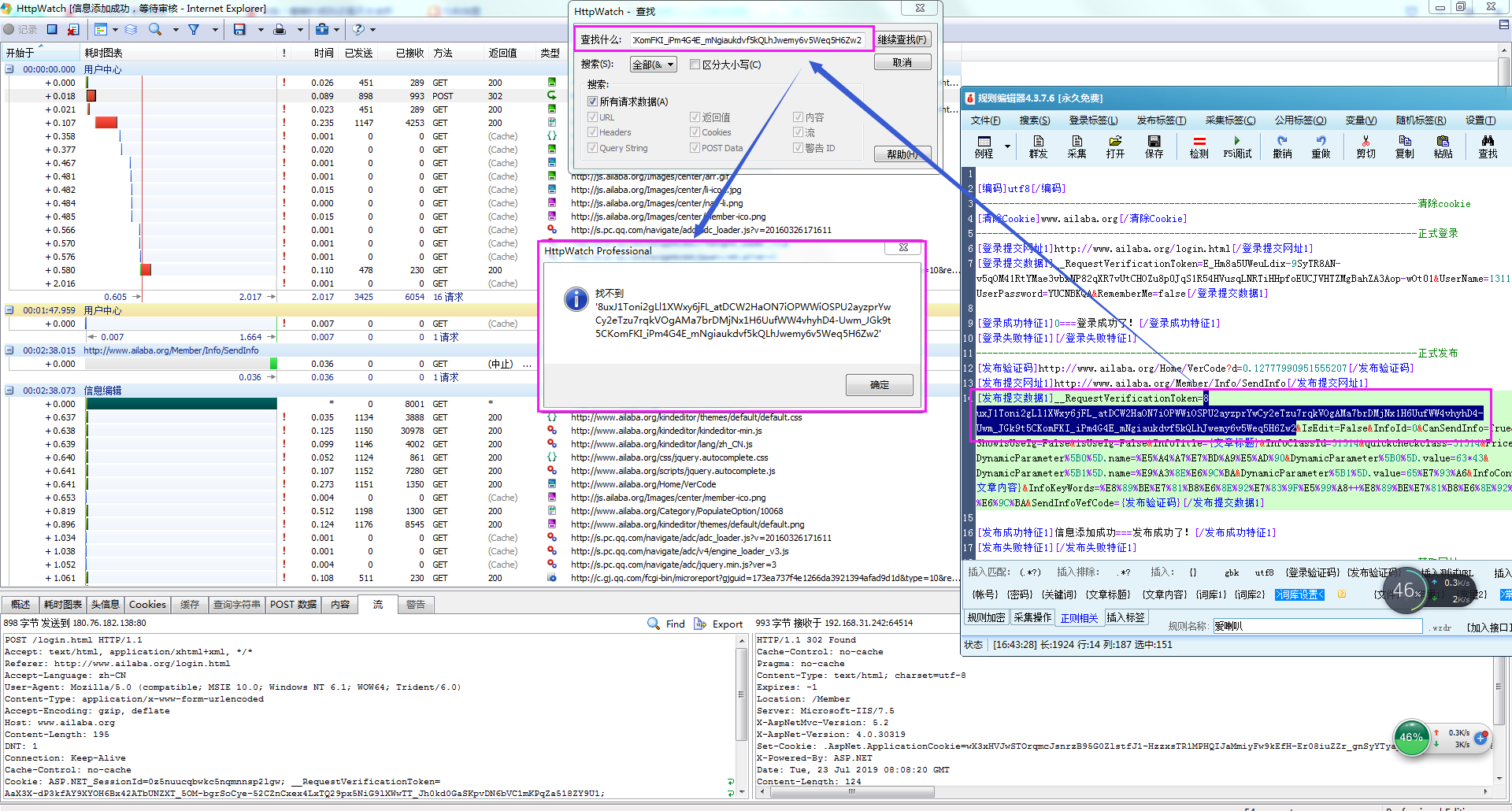Click the magnifier Find icon in HttpWatch toolbar
1512x811 pixels.
pos(155,29)
